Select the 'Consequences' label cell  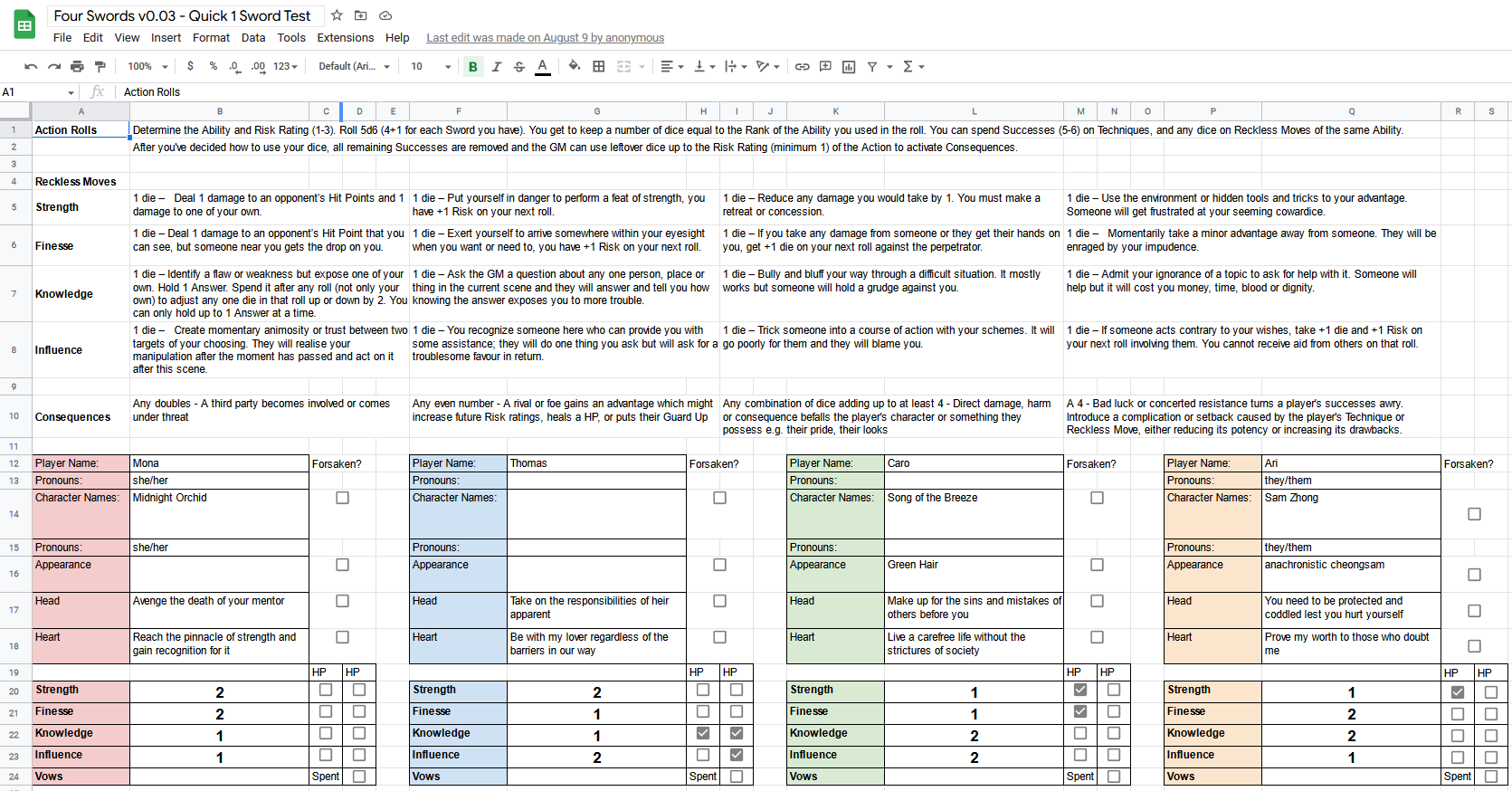tap(81, 416)
